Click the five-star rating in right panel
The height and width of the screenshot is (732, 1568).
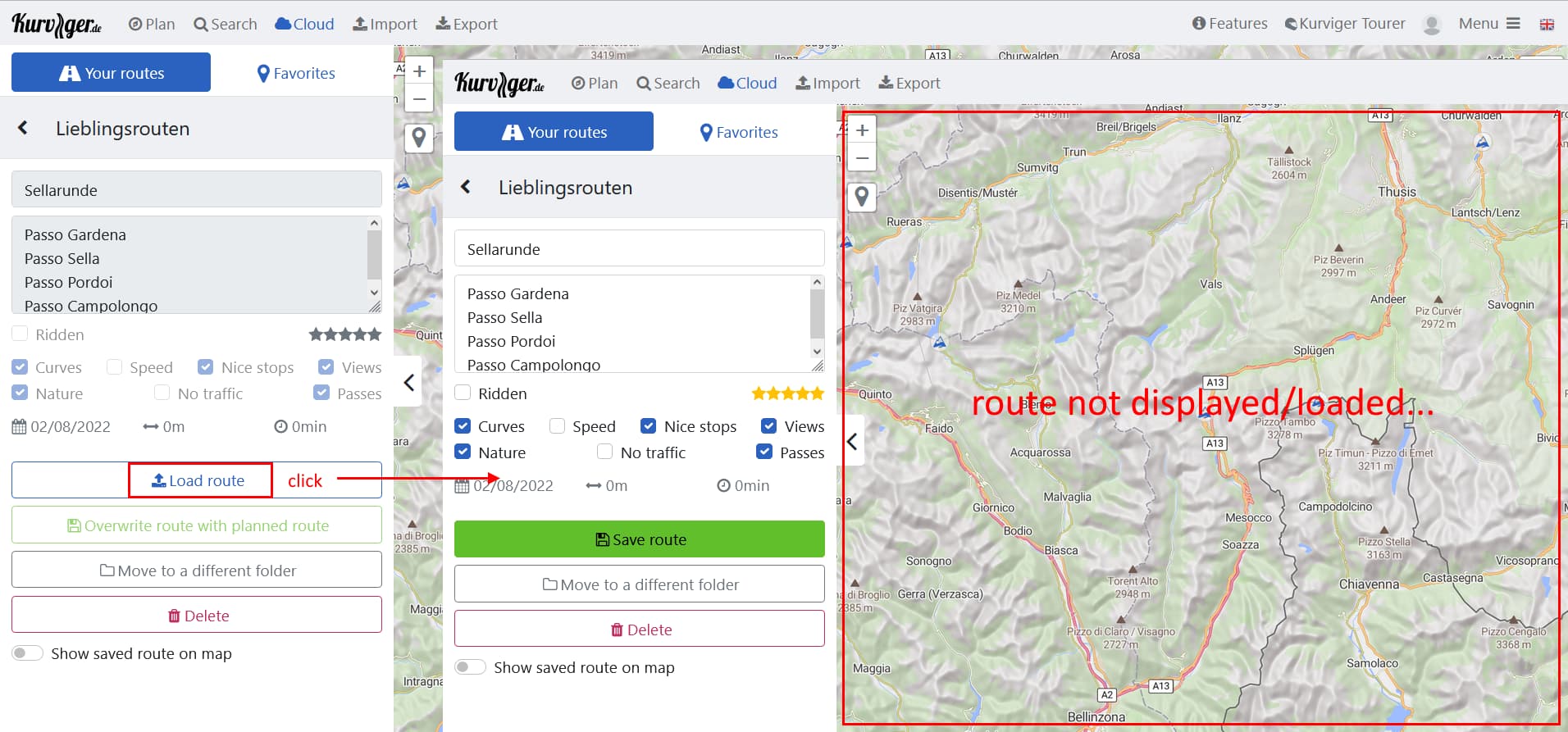click(x=787, y=393)
